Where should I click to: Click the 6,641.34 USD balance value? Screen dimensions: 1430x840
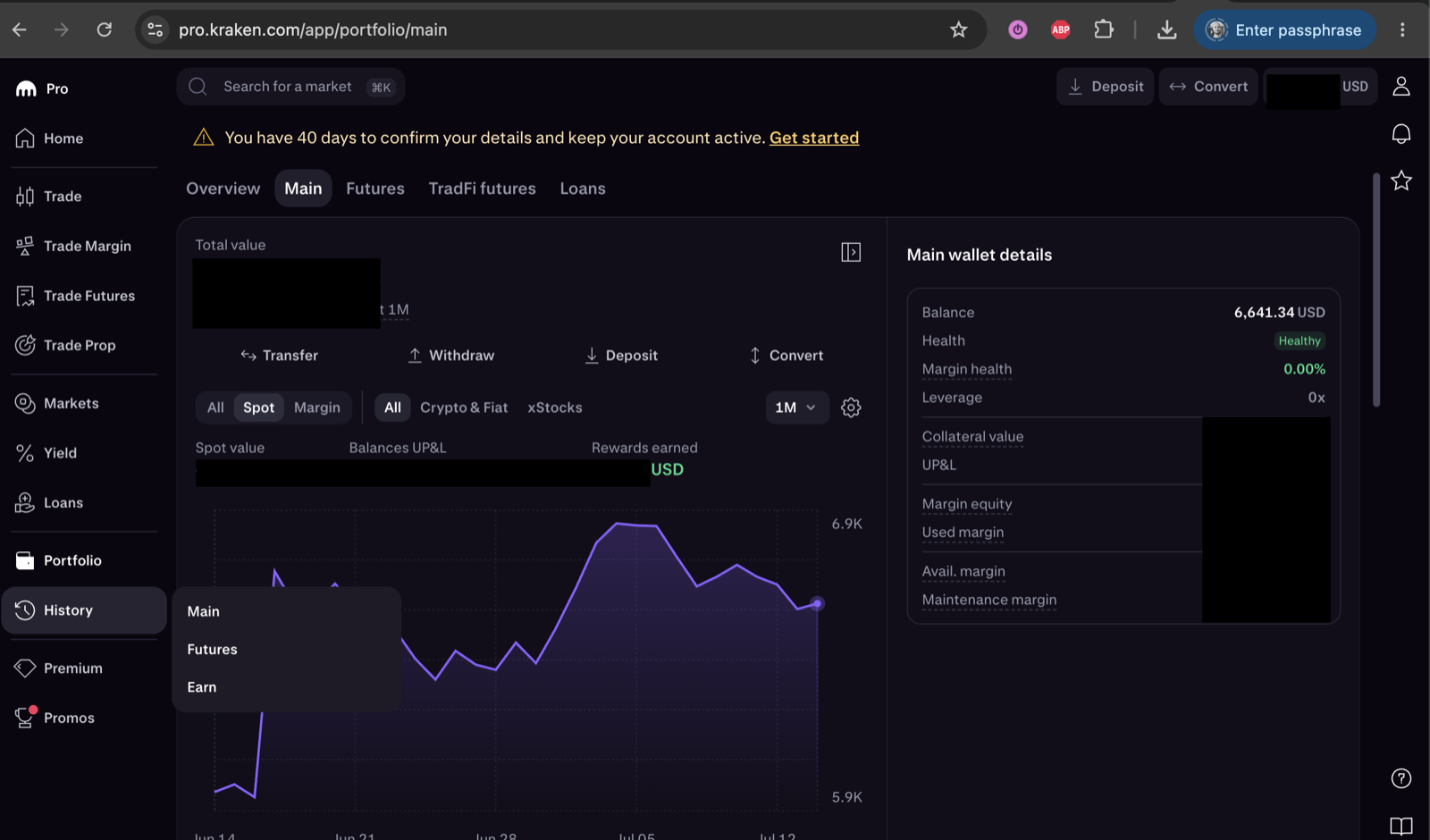[1279, 313]
